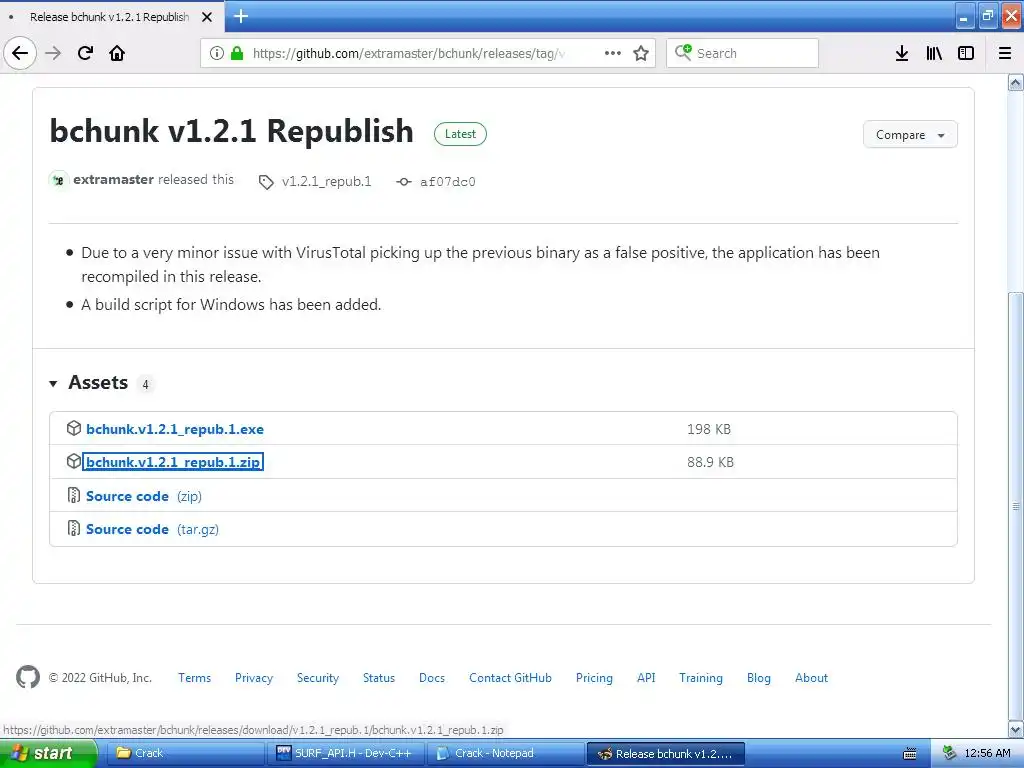Open a new tab with plus button
The image size is (1024, 768).
[x=241, y=16]
